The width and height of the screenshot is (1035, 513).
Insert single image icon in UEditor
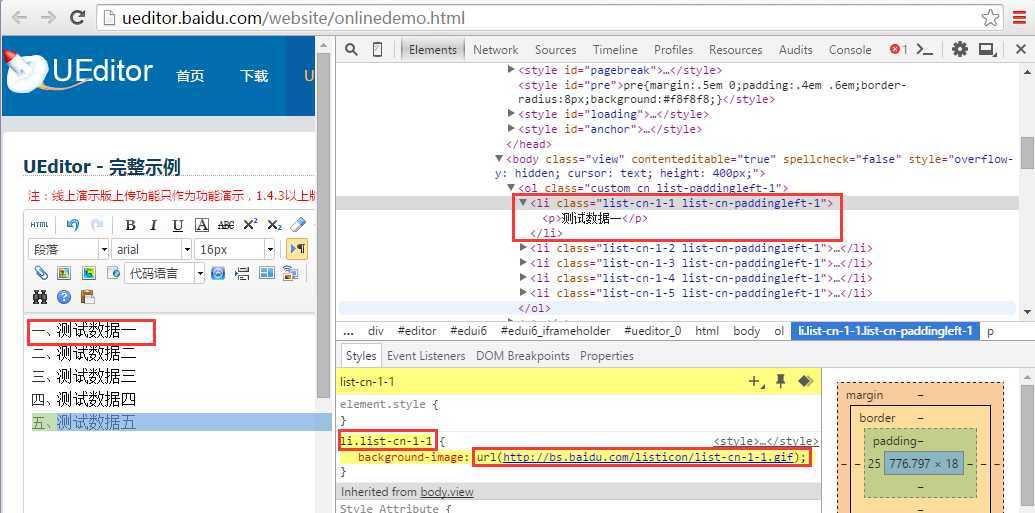64,273
